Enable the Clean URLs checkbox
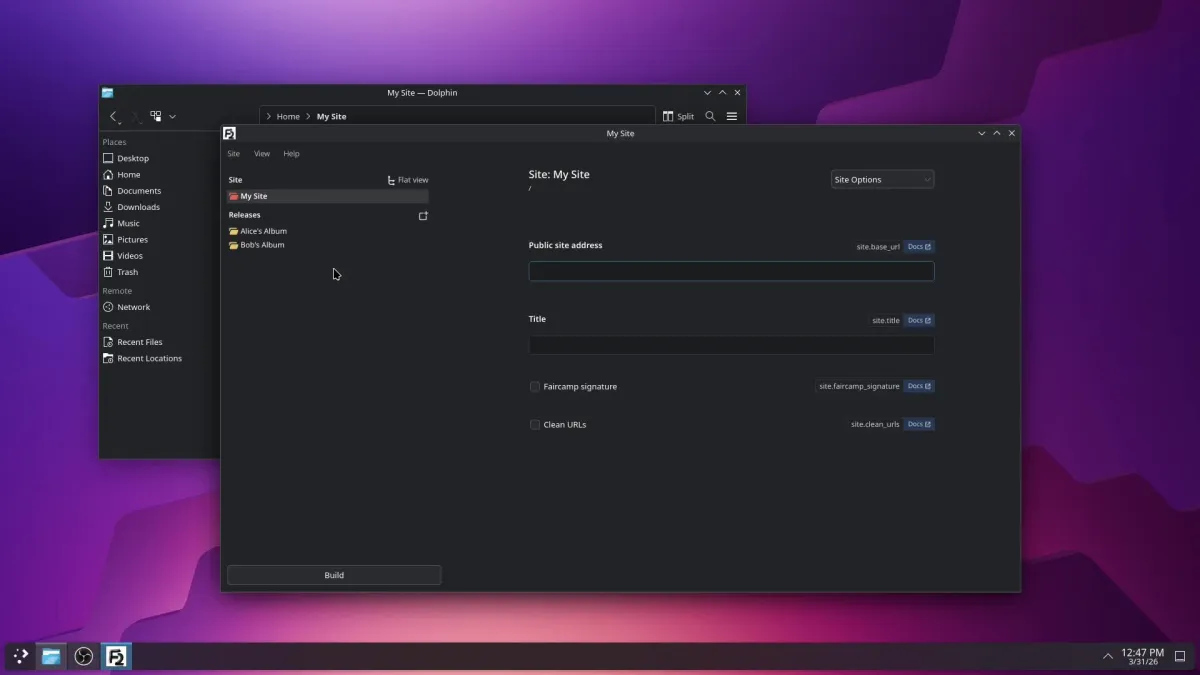 pyautogui.click(x=534, y=424)
